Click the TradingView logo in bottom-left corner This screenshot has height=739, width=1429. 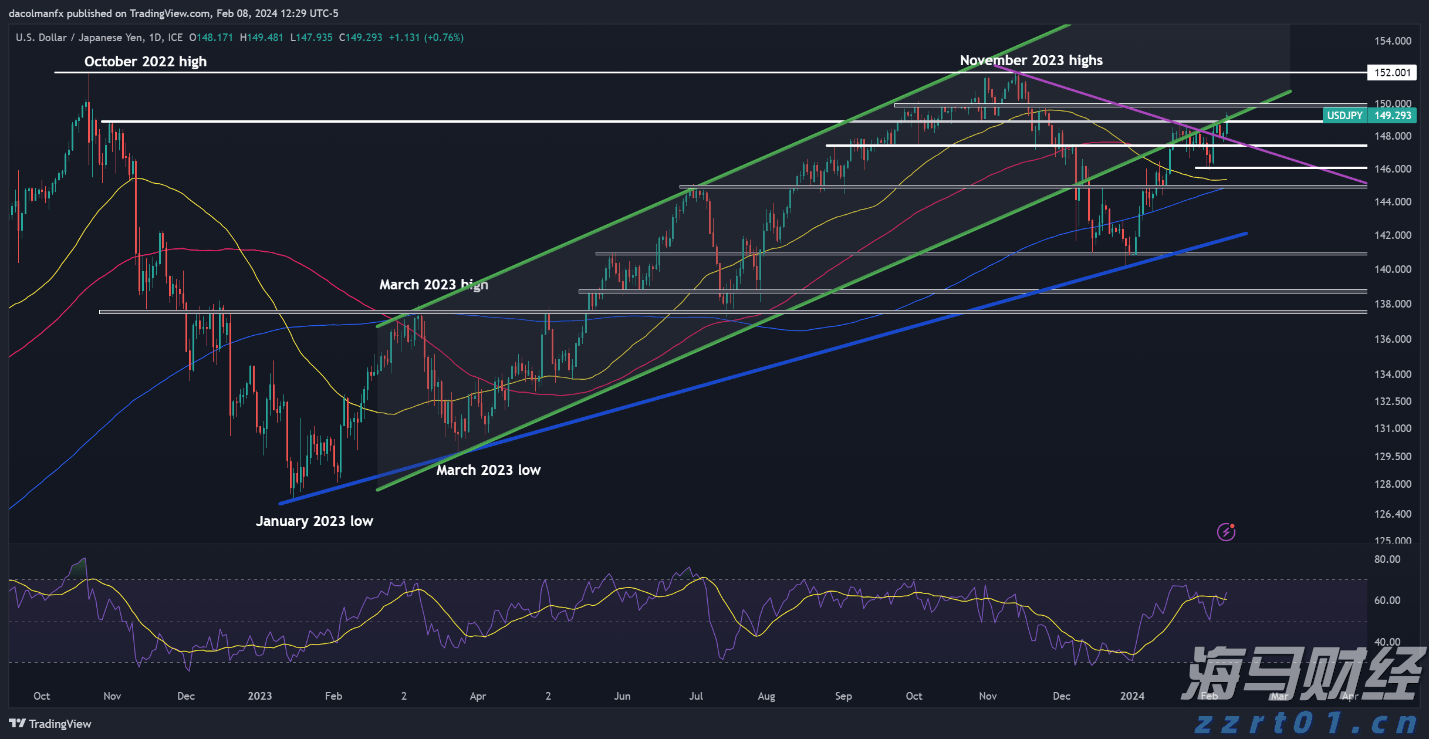pyautogui.click(x=50, y=724)
